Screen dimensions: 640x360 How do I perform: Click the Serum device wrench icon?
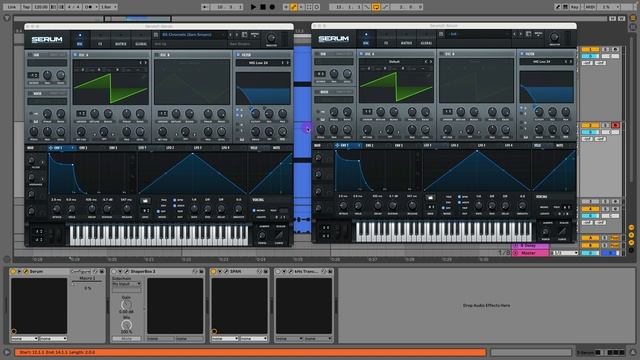coord(26,271)
